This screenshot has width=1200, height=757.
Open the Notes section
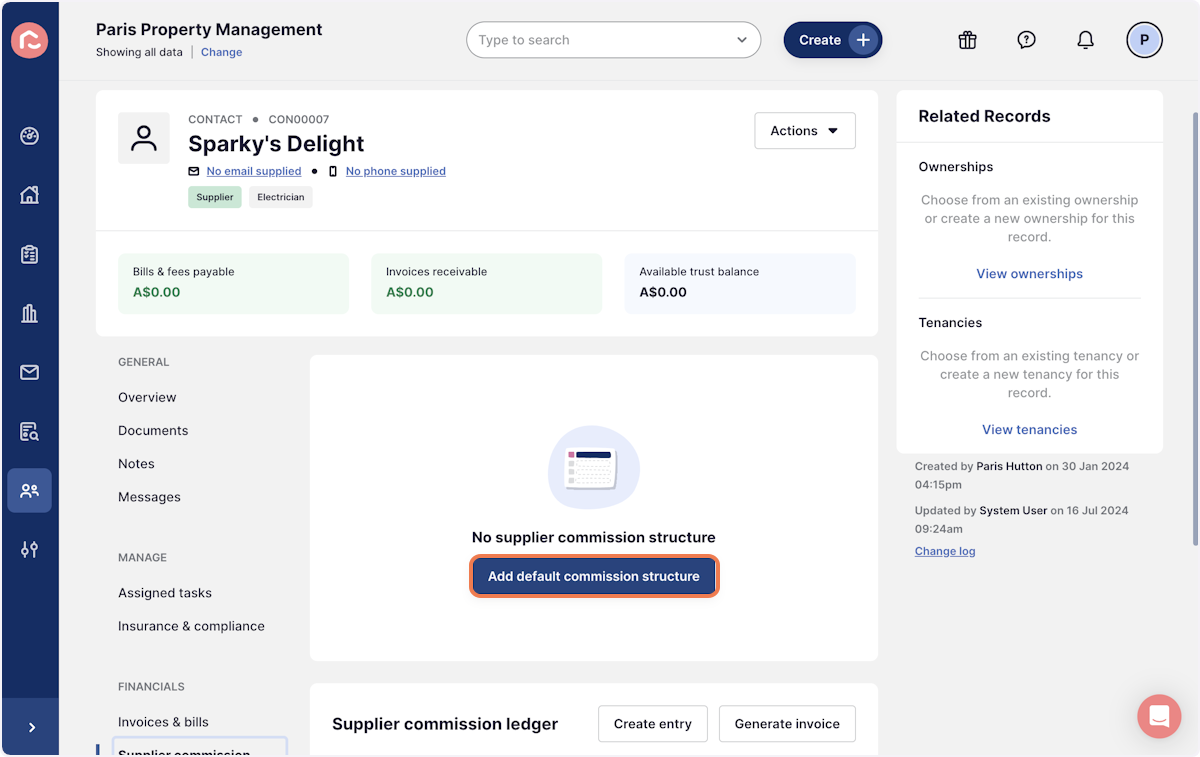coord(136,463)
